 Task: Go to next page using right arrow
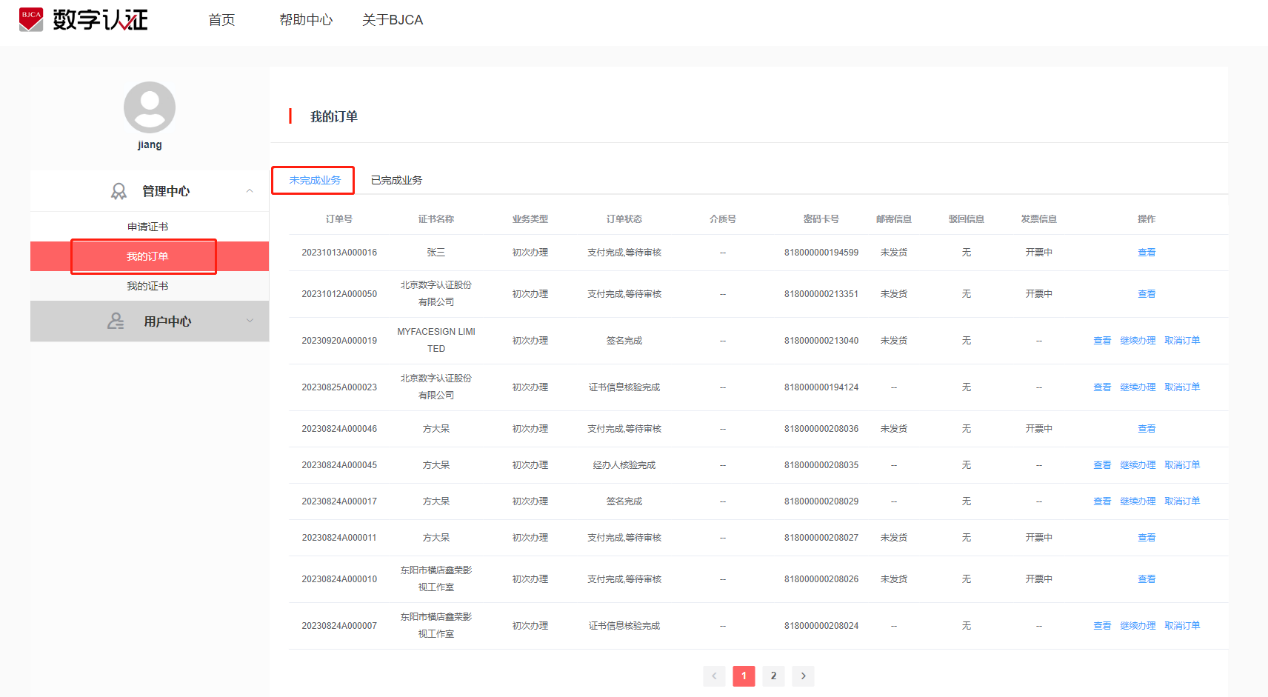(803, 676)
